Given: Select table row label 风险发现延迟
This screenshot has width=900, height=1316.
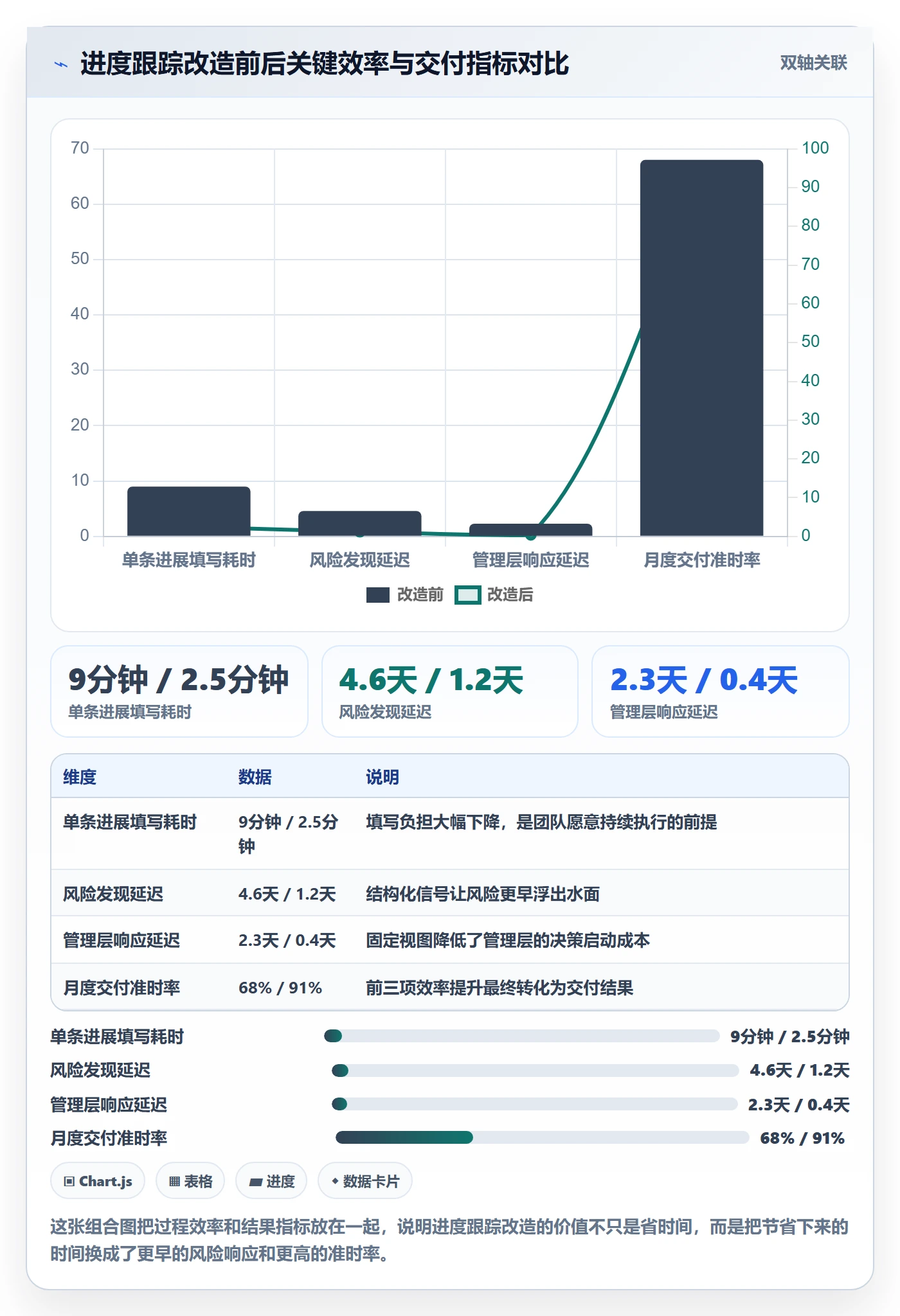Looking at the screenshot, I should pyautogui.click(x=113, y=894).
